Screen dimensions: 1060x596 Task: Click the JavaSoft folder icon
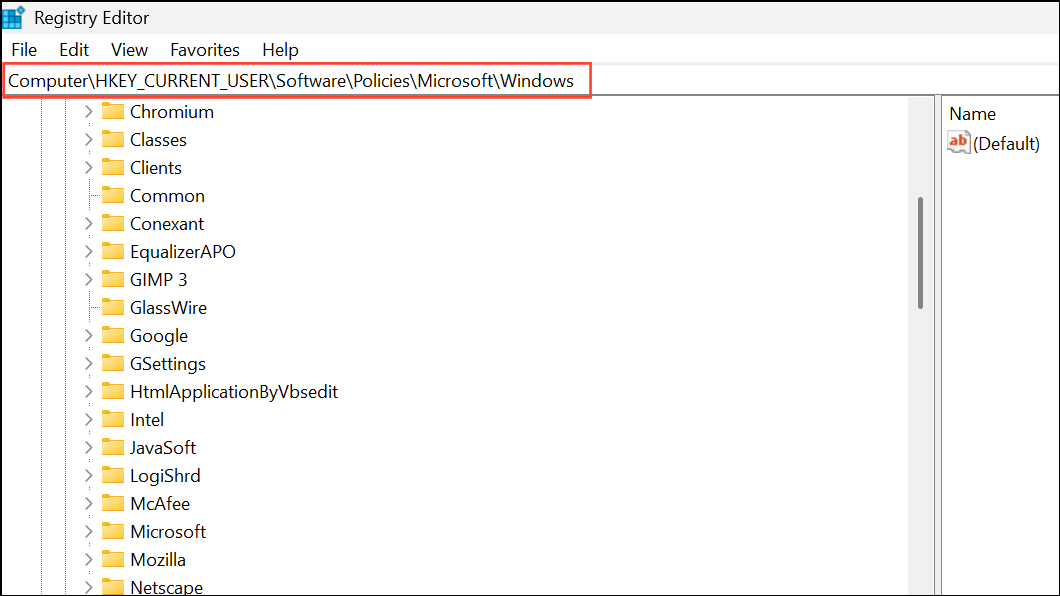pyautogui.click(x=113, y=447)
